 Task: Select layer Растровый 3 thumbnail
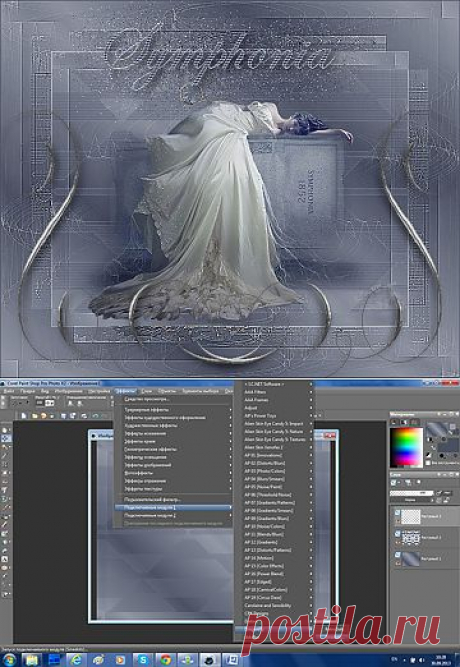[411, 516]
